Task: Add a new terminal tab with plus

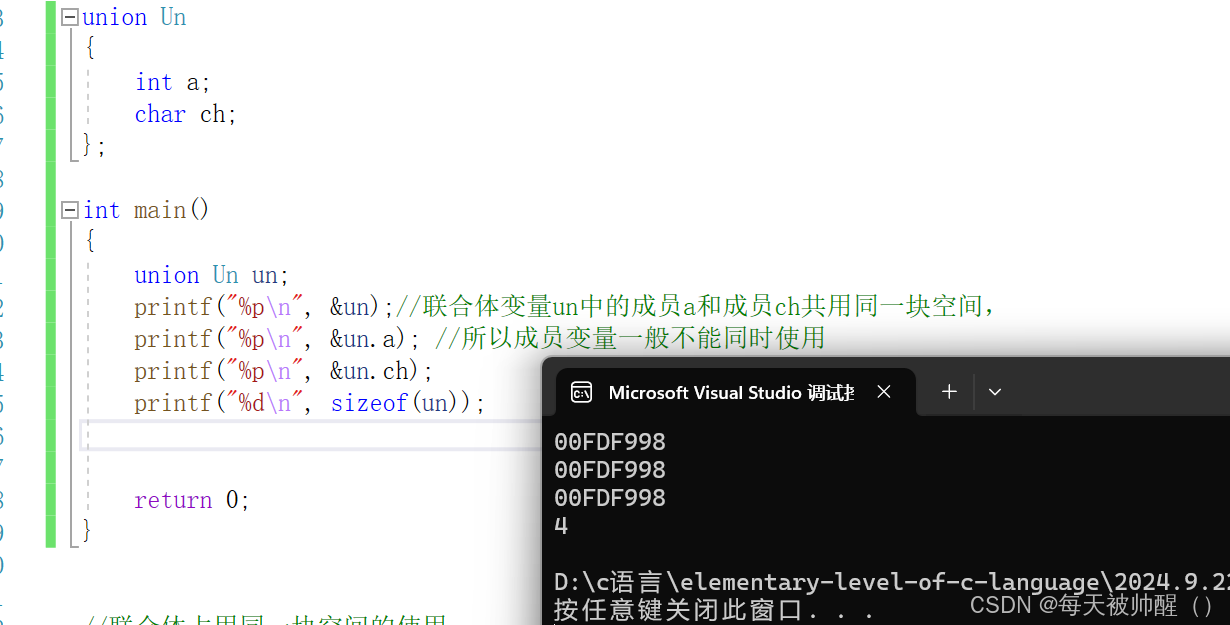Action: click(x=949, y=392)
